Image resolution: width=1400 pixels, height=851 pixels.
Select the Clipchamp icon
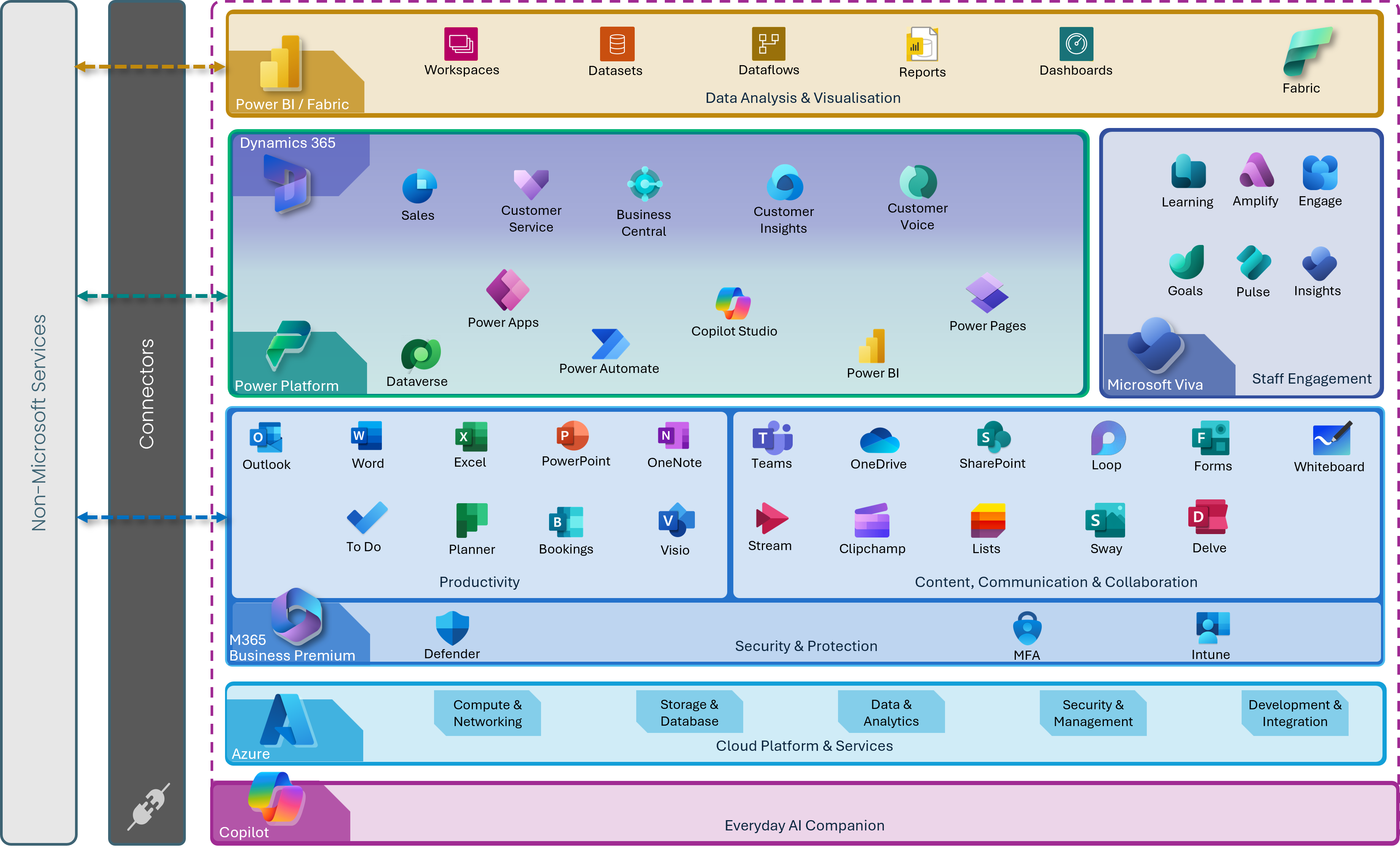pyautogui.click(x=872, y=520)
